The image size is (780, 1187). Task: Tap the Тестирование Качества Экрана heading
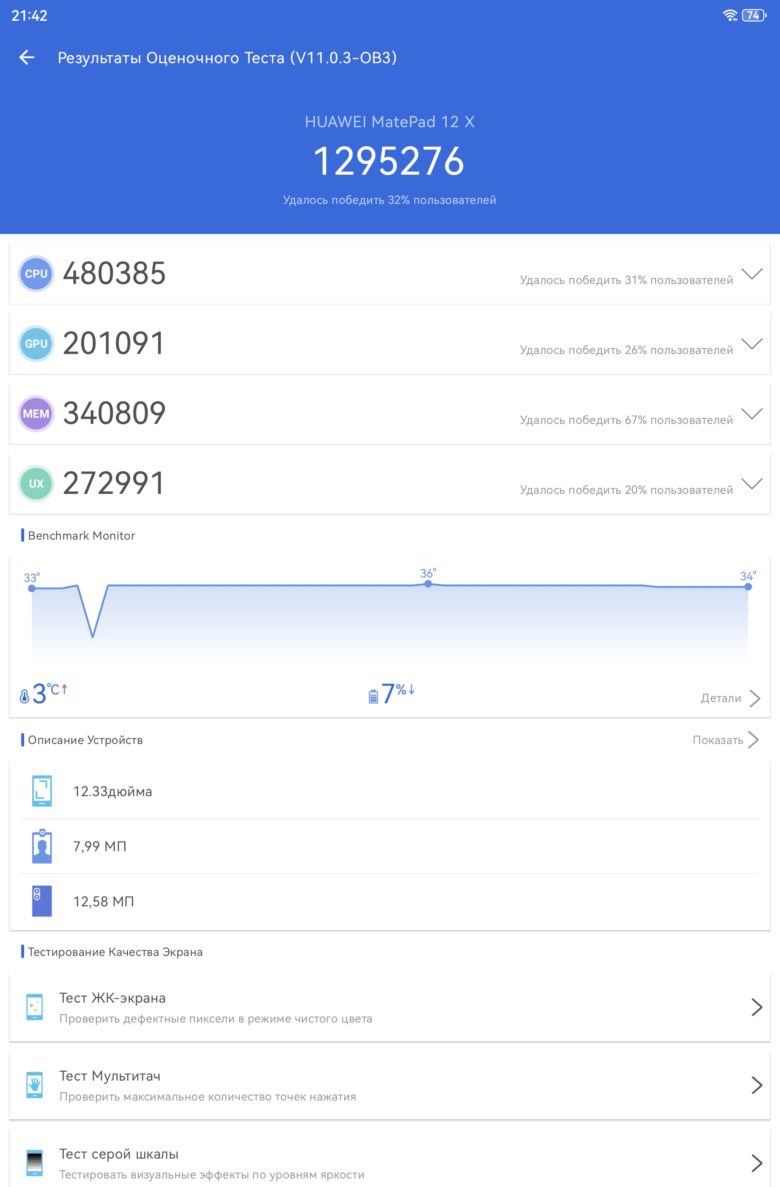[115, 952]
